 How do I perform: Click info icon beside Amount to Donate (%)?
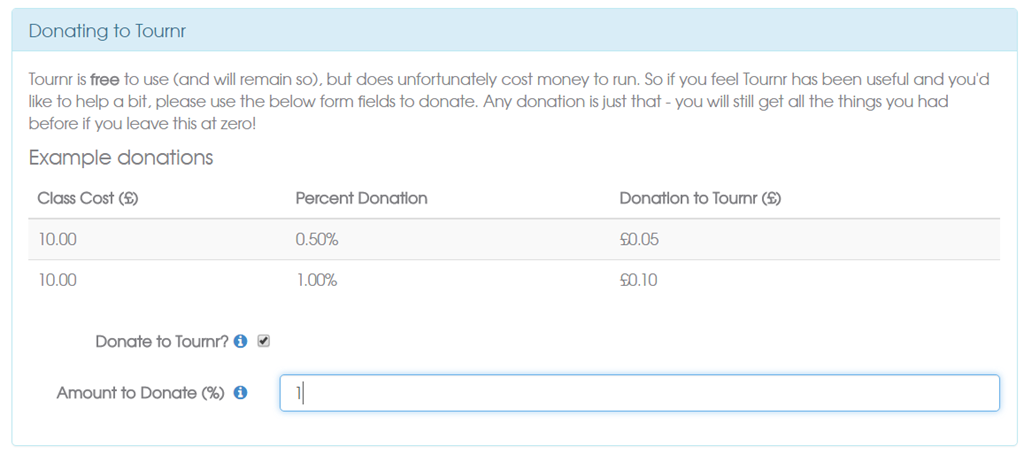point(240,393)
